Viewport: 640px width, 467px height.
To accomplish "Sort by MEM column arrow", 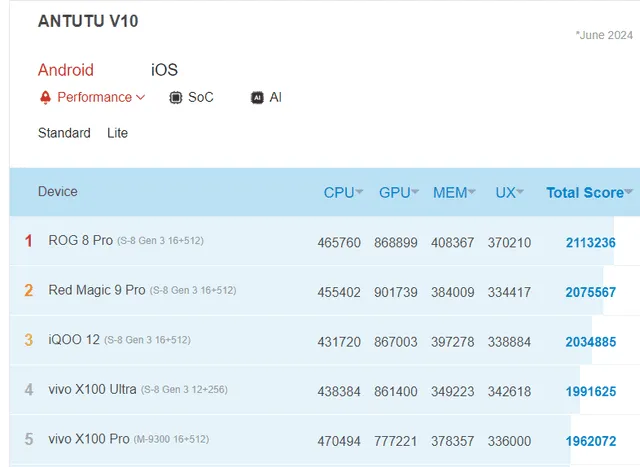I will pyautogui.click(x=471, y=191).
